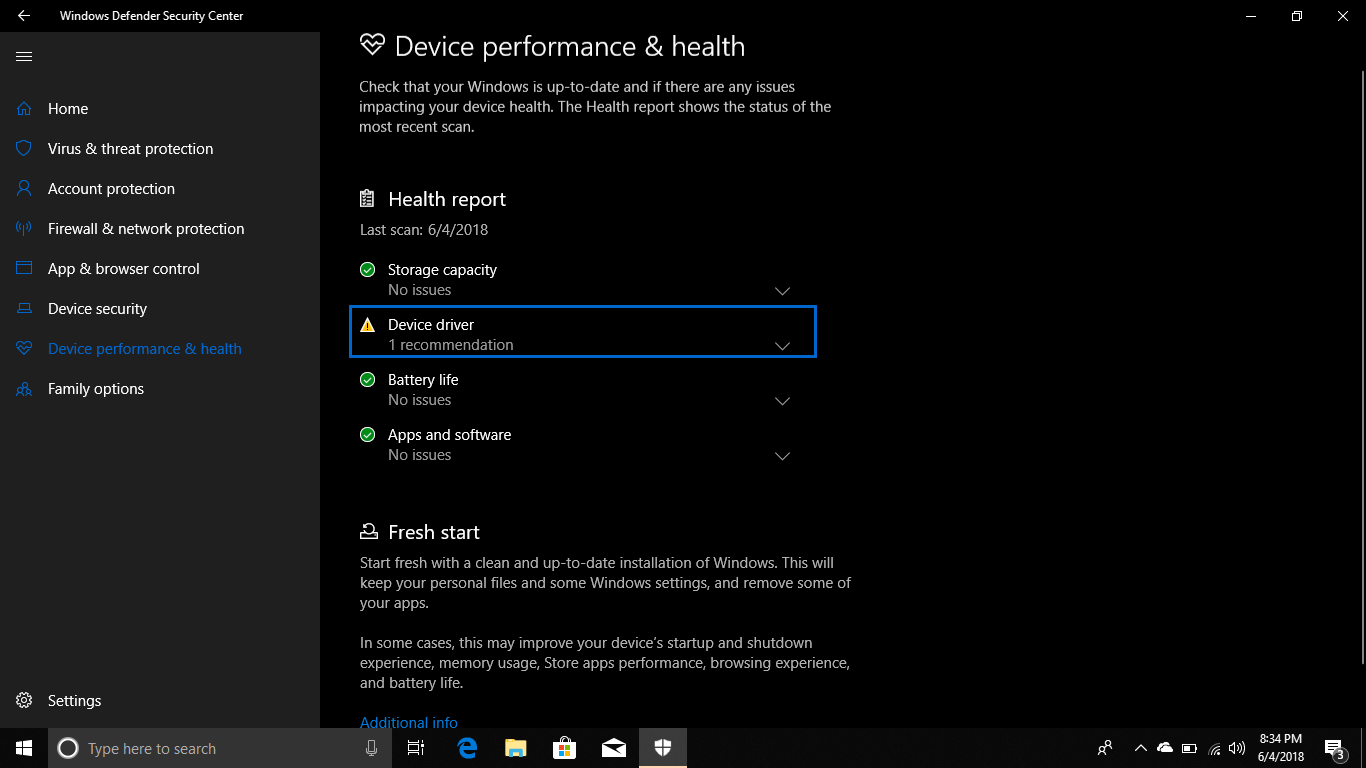
Task: Click the green check beside Storage capacity
Action: 368,269
